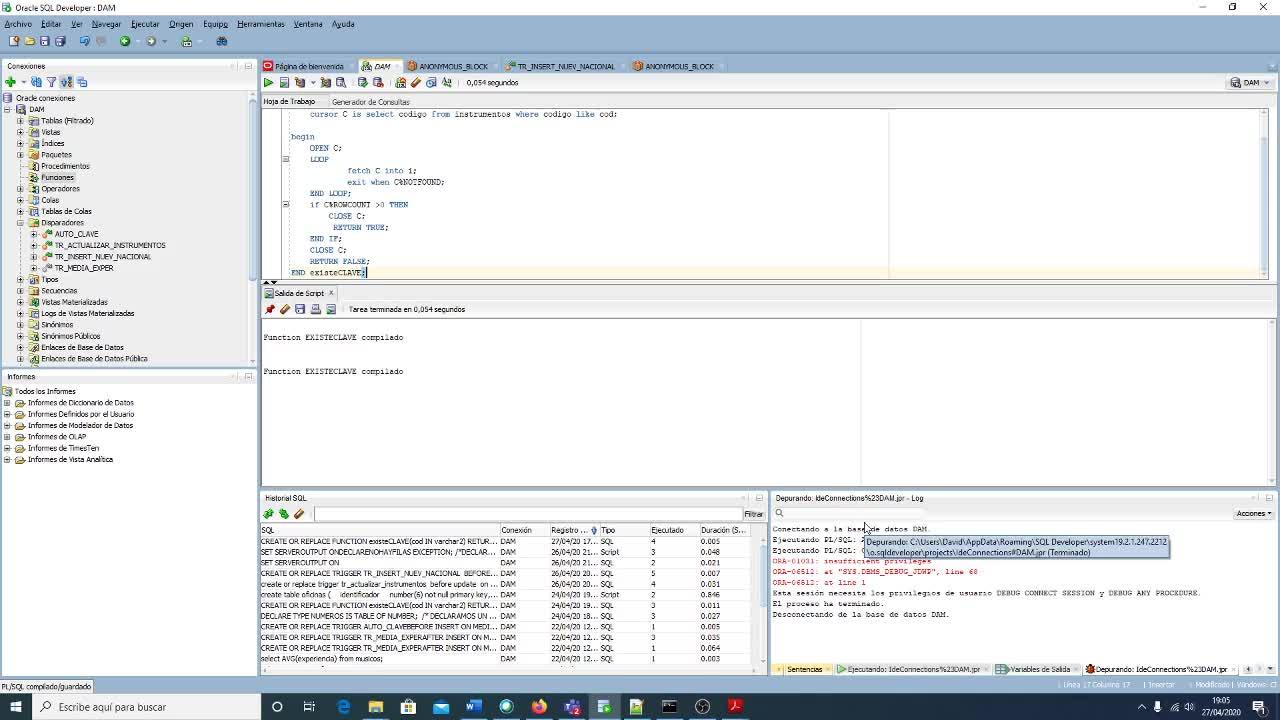Open the Herramientas menu

[260, 24]
